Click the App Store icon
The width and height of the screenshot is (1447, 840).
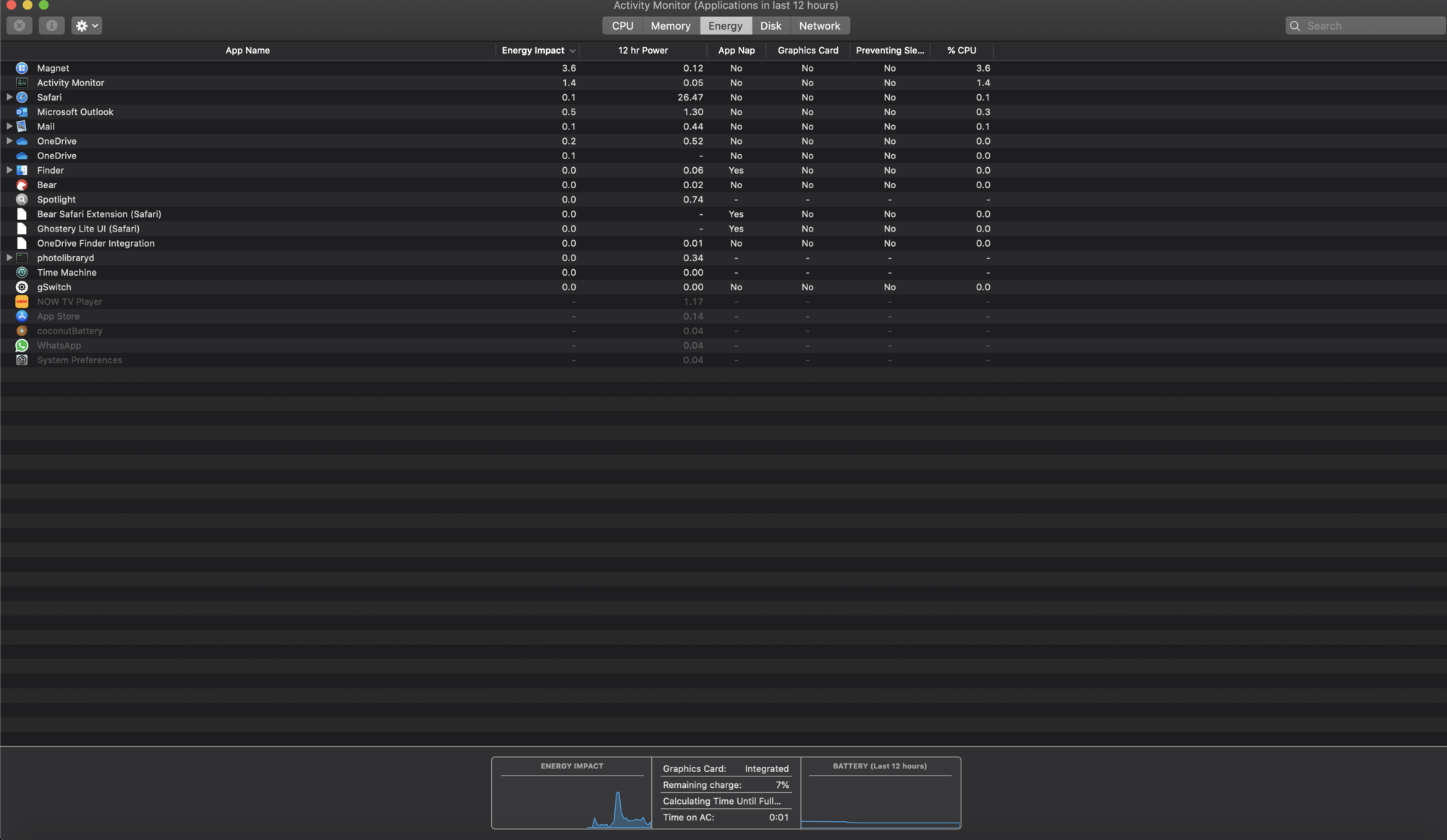[22, 316]
